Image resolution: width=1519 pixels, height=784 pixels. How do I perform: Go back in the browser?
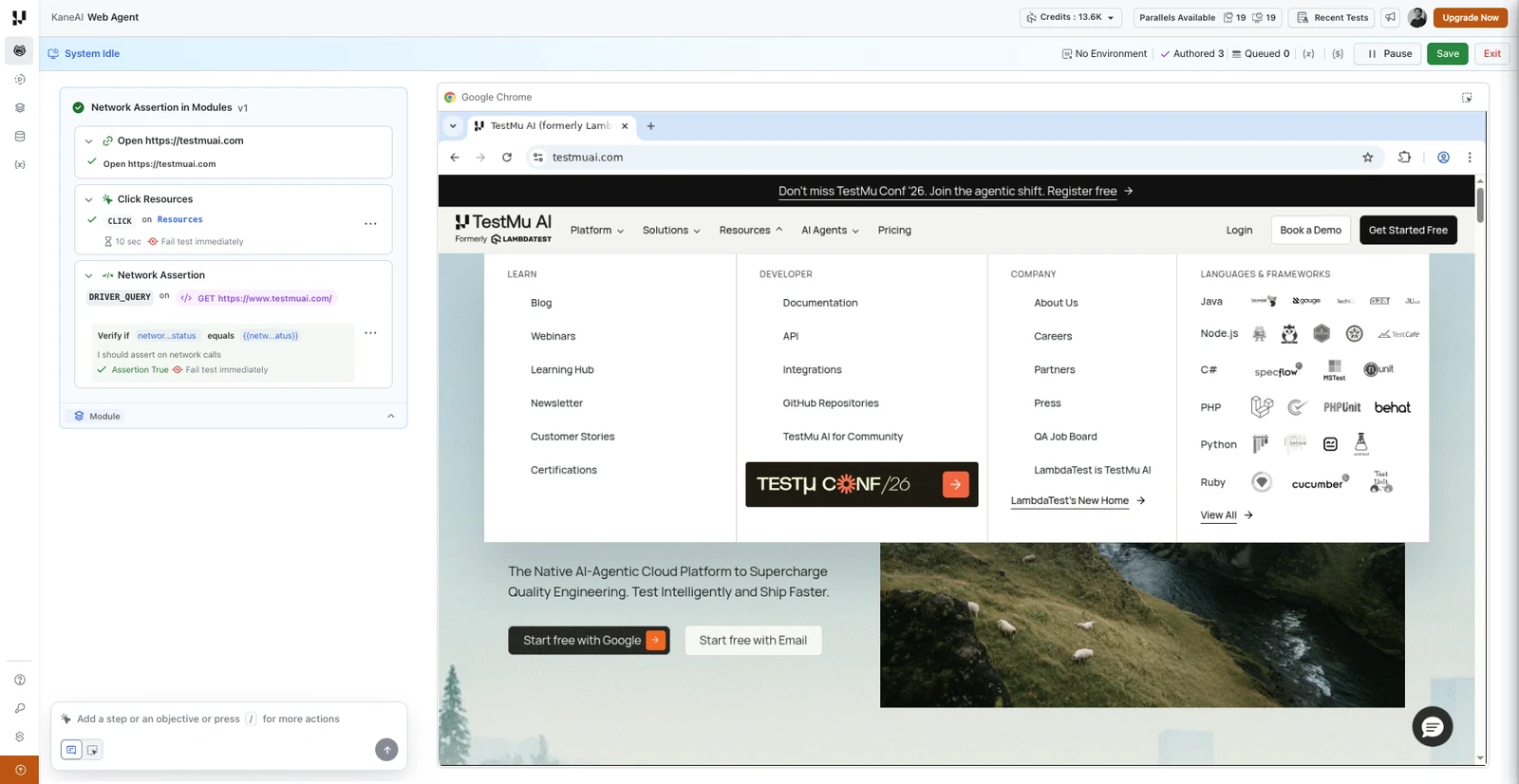[455, 158]
